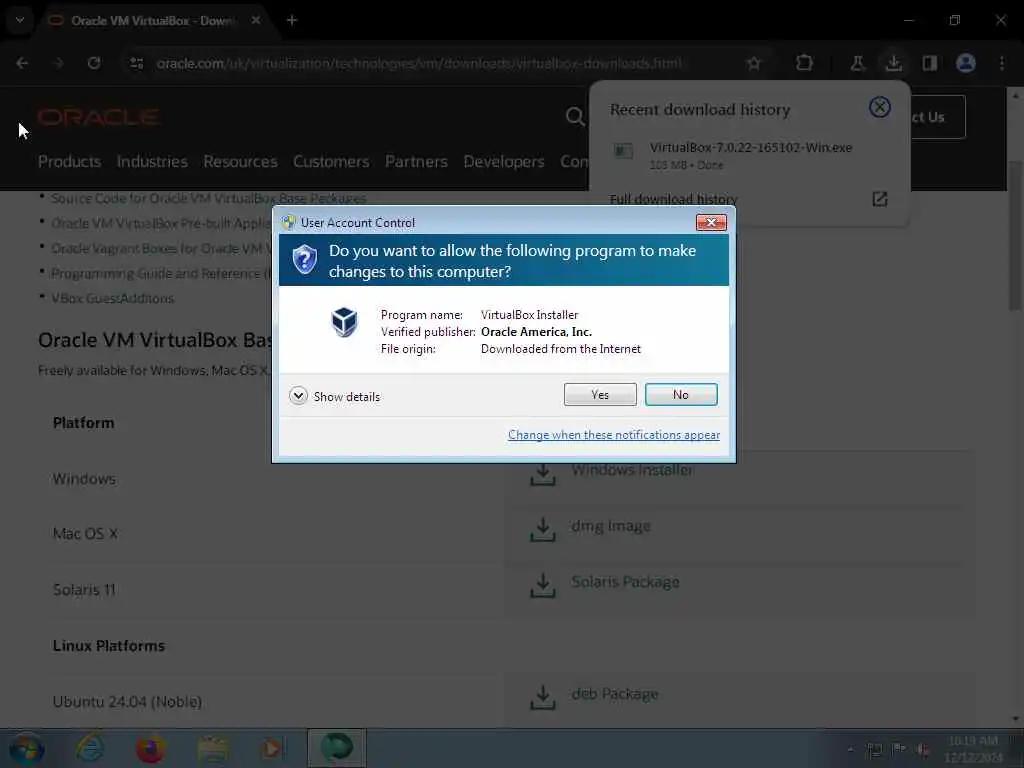Viewport: 1024px width, 768px height.
Task: Open Firefox from taskbar
Action: click(150, 748)
